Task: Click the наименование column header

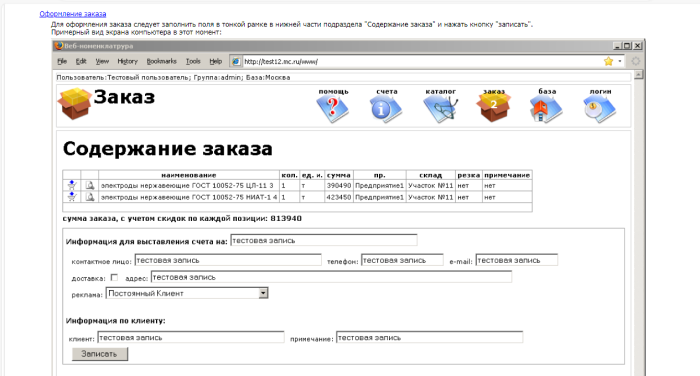Action: coord(188,175)
